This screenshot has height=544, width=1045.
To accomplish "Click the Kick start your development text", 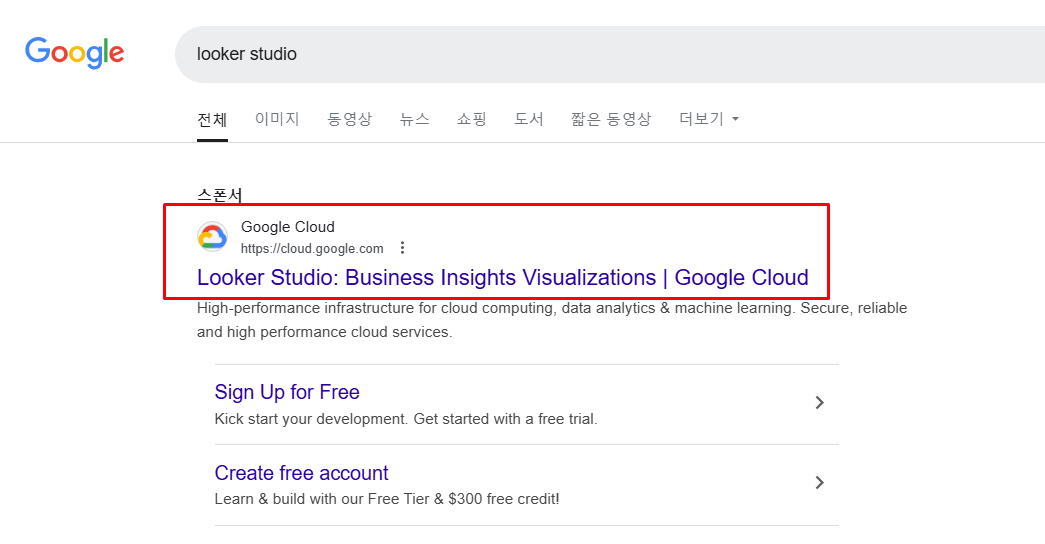I will (x=406, y=419).
